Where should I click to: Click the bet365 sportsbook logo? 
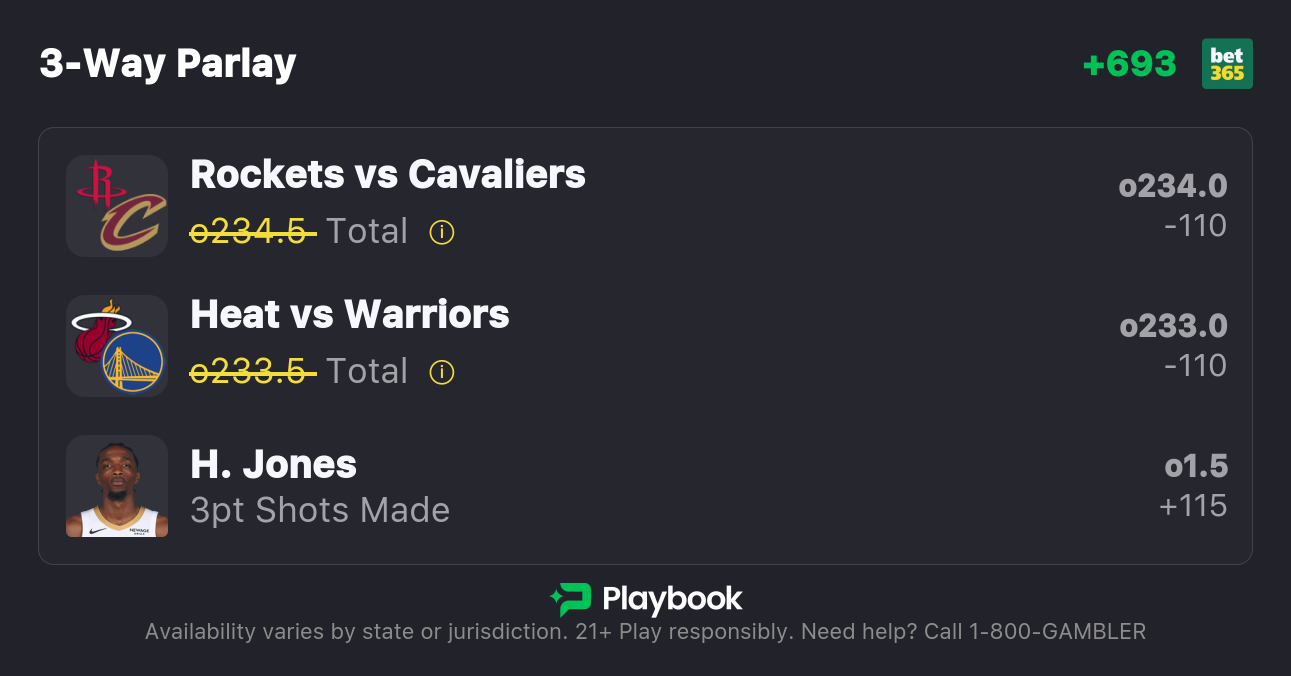click(x=1227, y=64)
